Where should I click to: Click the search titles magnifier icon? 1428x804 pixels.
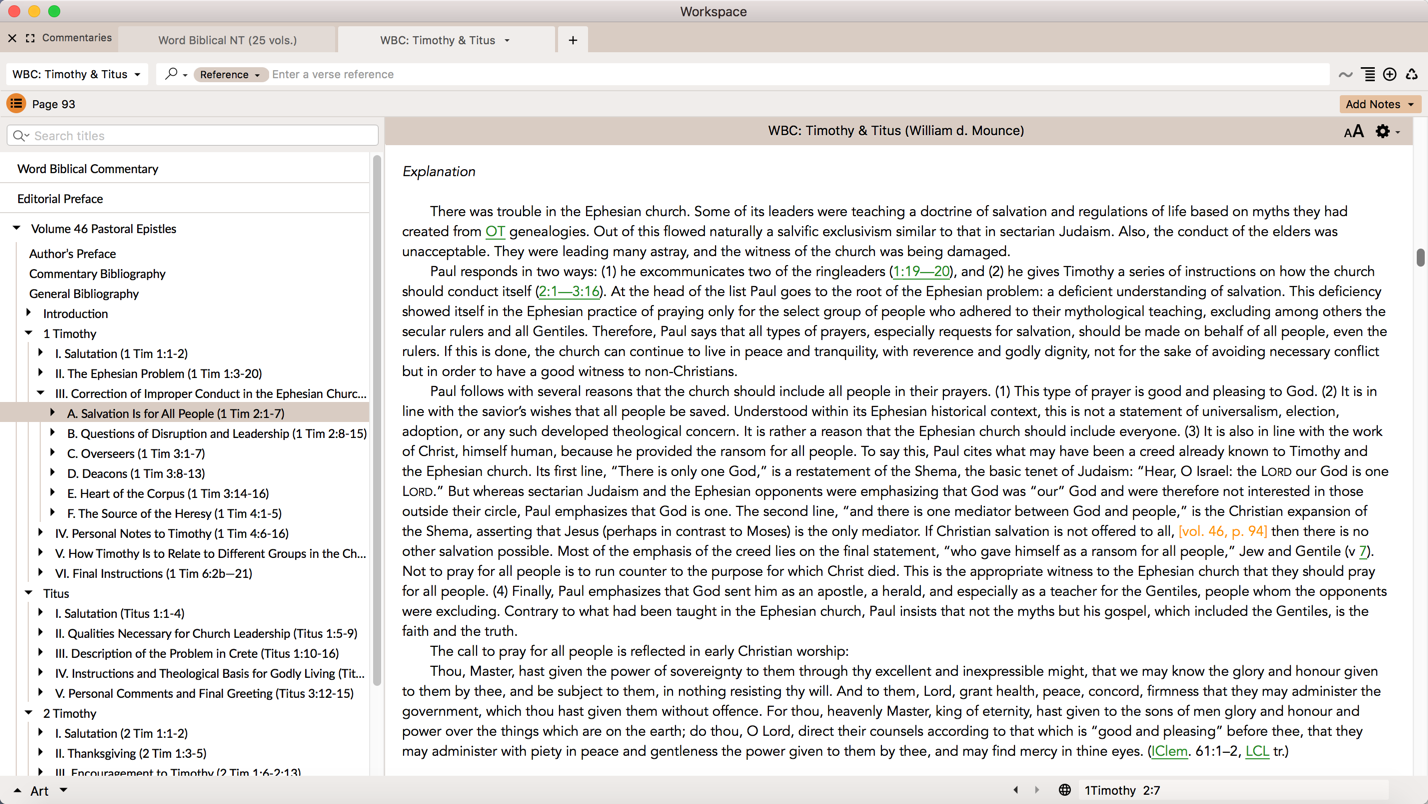[x=20, y=135]
